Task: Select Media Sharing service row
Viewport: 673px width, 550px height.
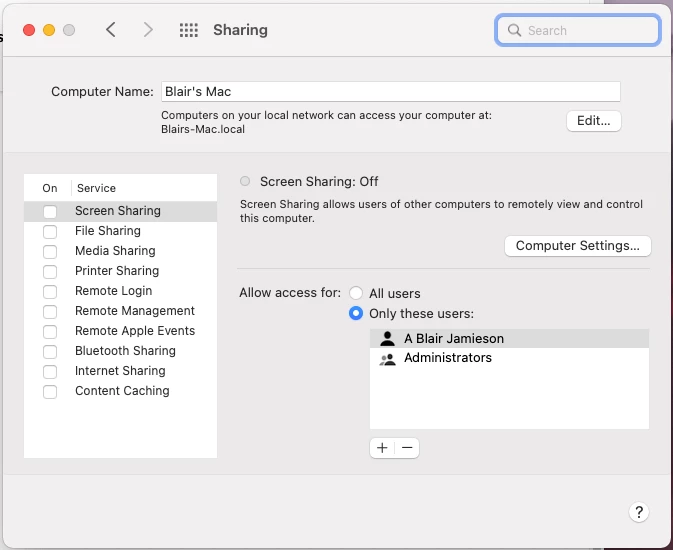Action: [120, 251]
